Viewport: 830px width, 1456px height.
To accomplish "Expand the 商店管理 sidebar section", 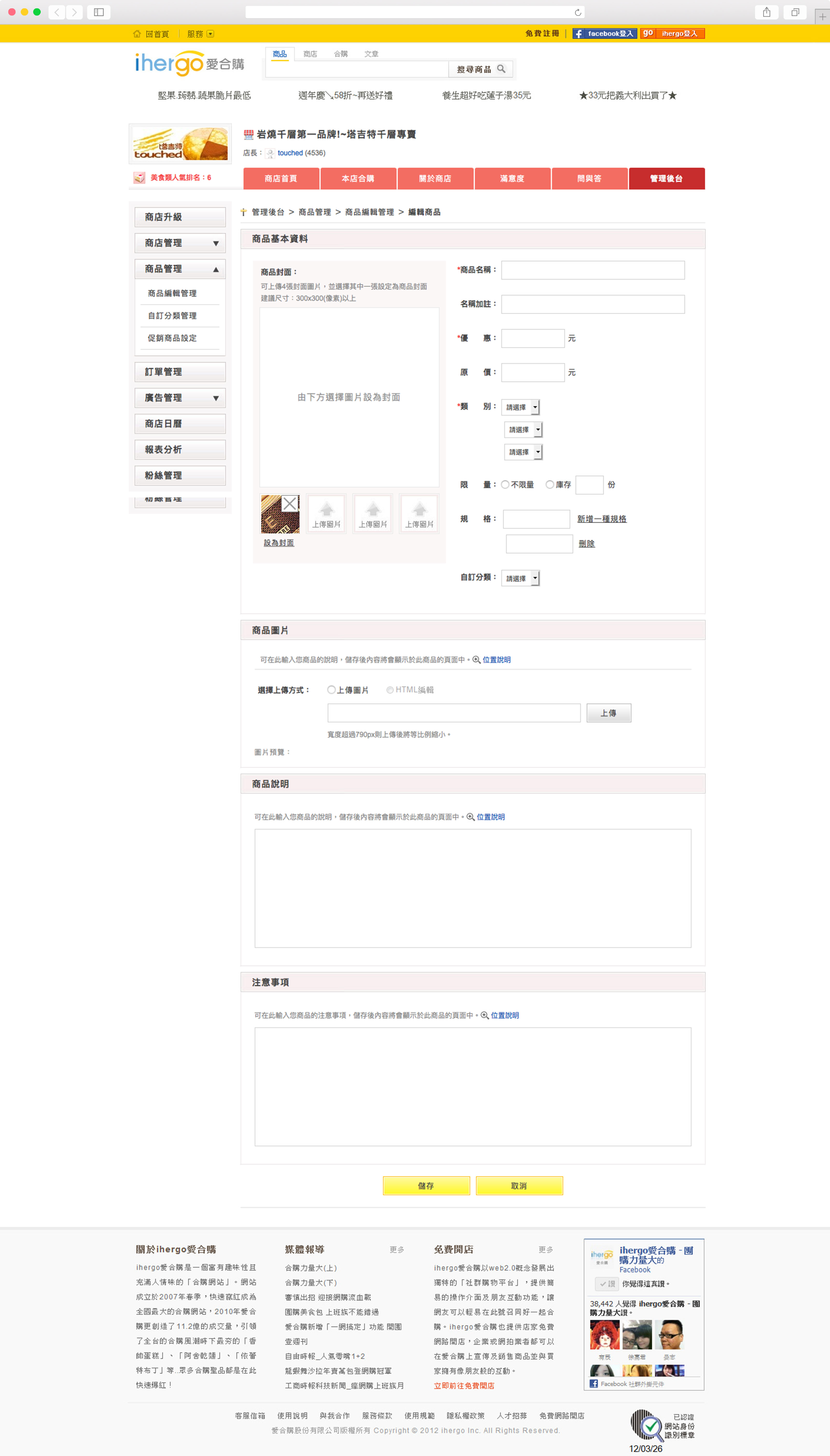I will tap(180, 243).
